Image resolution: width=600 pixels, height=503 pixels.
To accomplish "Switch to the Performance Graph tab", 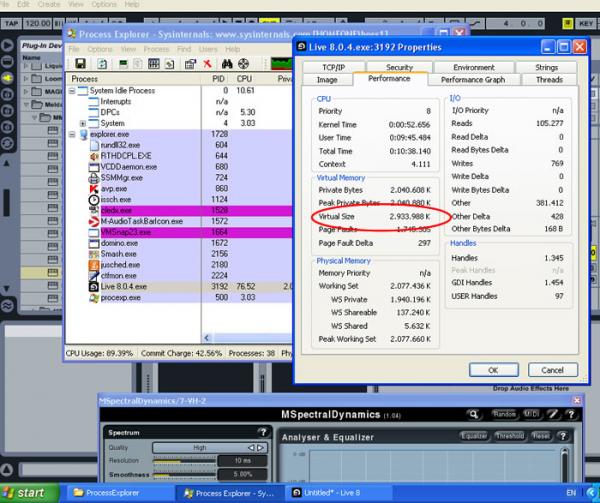I will [x=473, y=80].
